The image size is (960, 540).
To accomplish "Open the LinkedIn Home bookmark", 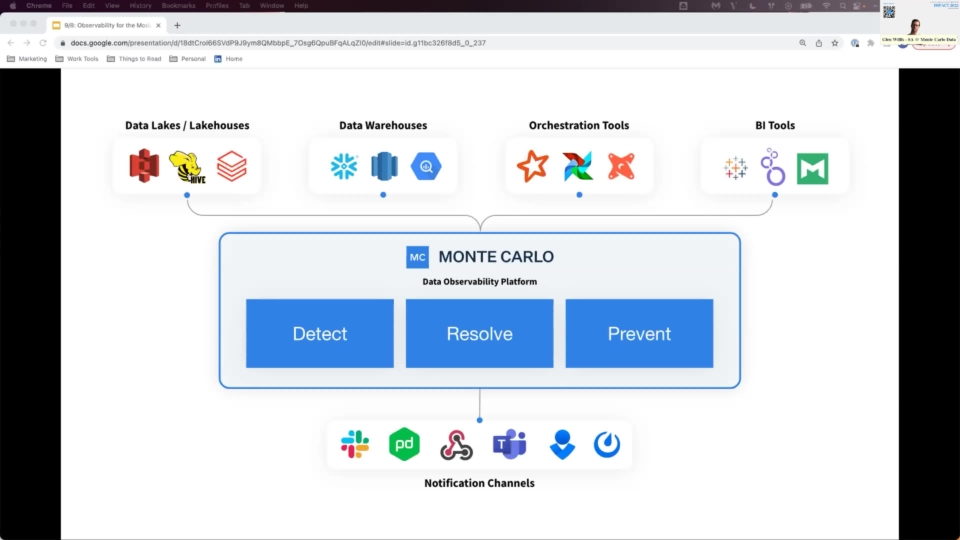I will tap(228, 59).
